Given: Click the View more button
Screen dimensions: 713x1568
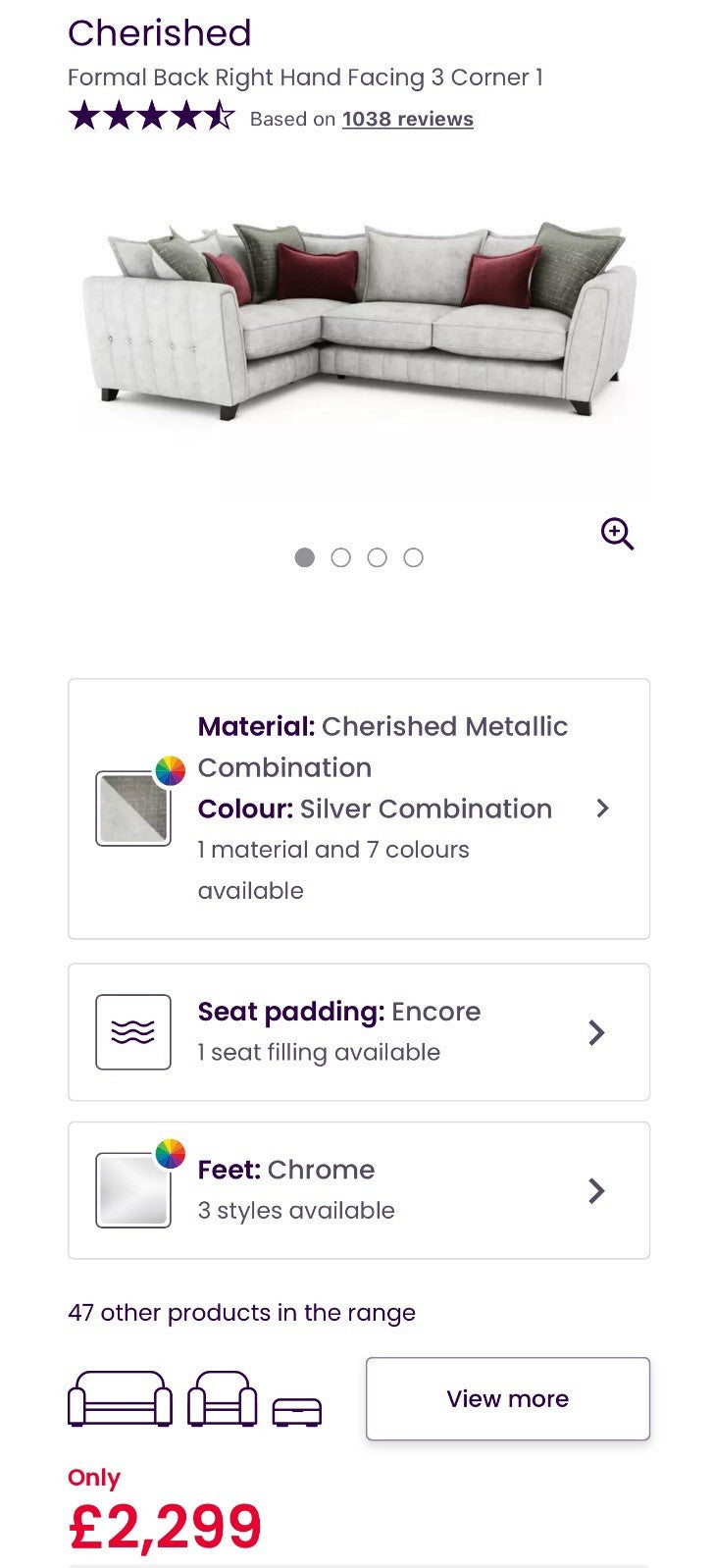Looking at the screenshot, I should coord(507,1398).
